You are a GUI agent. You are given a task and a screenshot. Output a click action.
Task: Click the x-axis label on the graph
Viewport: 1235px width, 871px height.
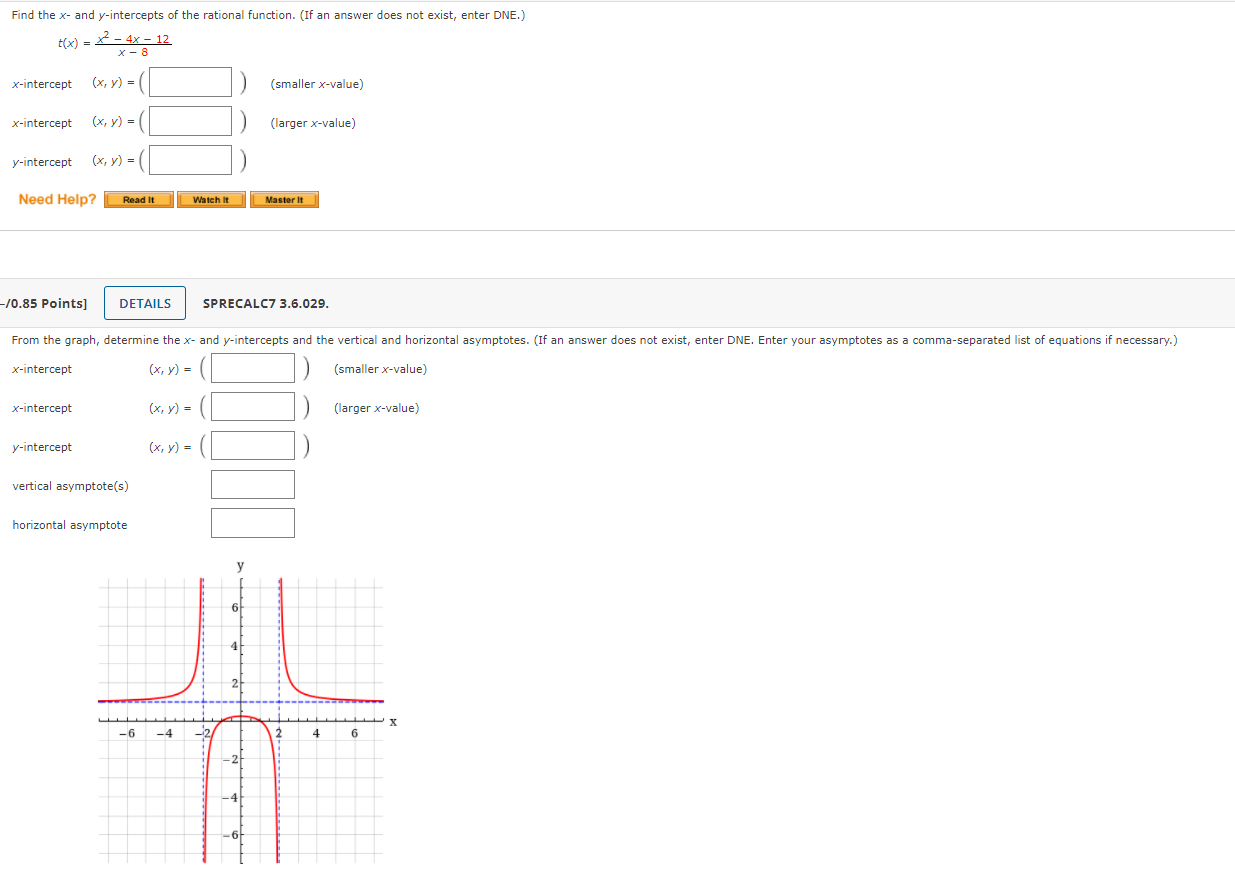click(393, 722)
